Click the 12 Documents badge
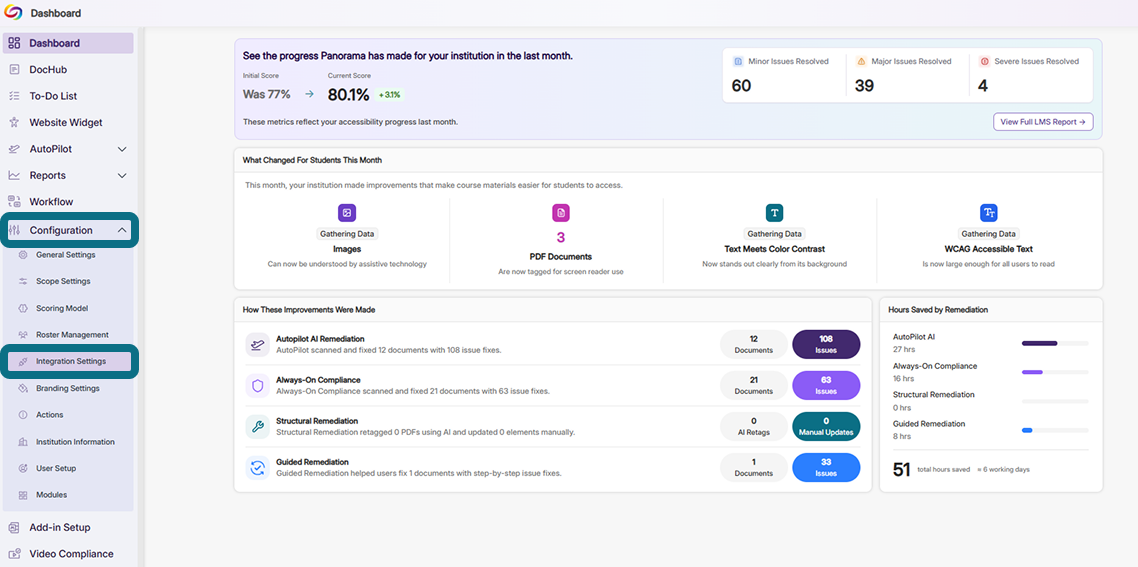 coord(754,344)
